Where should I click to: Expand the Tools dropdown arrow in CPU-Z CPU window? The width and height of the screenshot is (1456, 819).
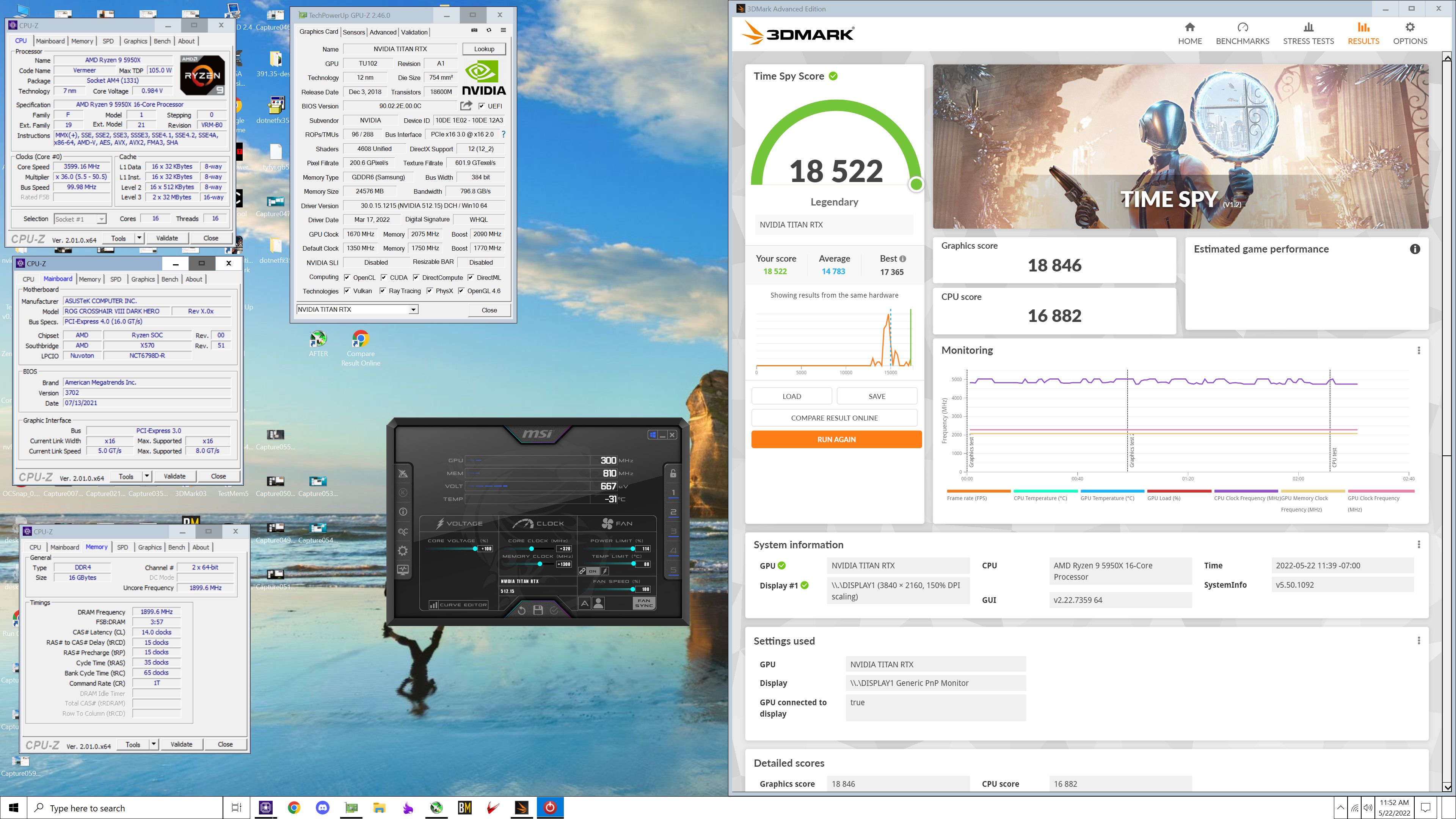click(x=139, y=238)
